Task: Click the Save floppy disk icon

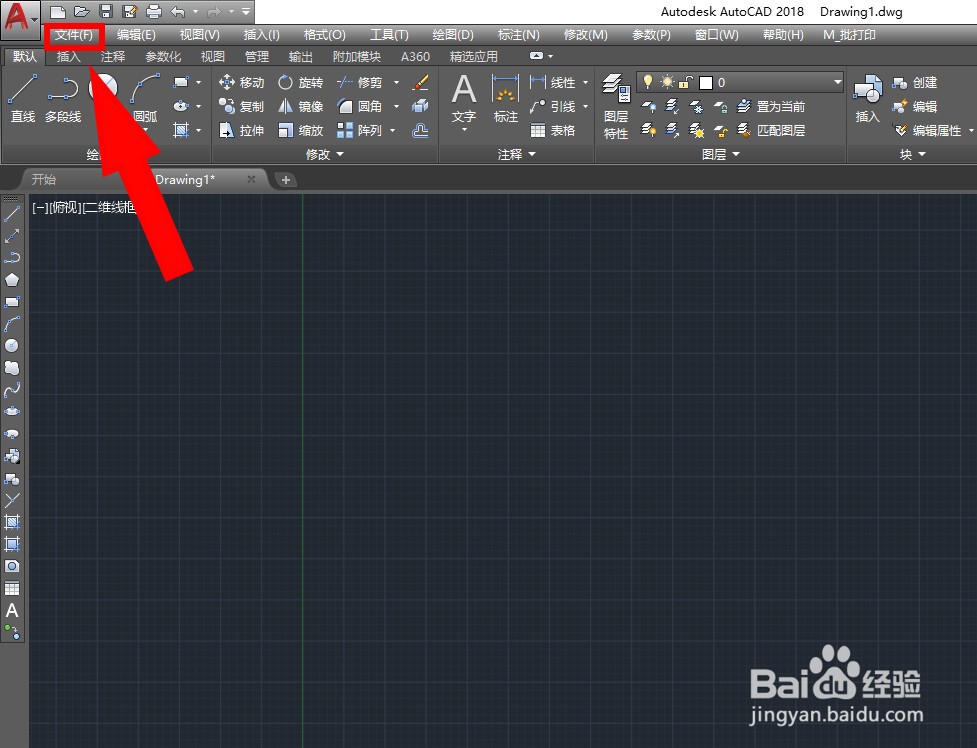Action: point(105,11)
